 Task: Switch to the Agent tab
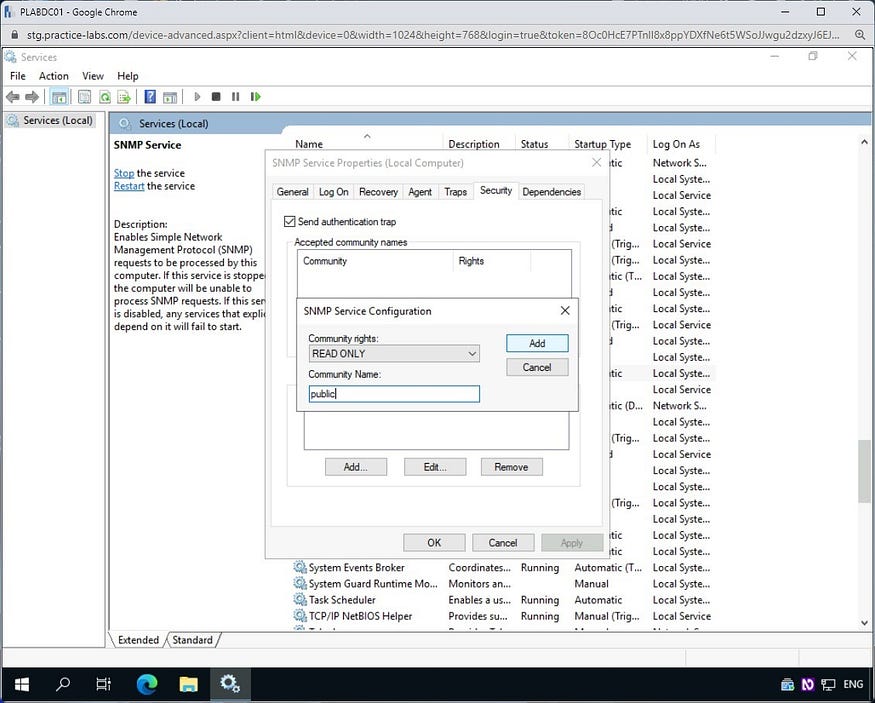click(x=420, y=192)
